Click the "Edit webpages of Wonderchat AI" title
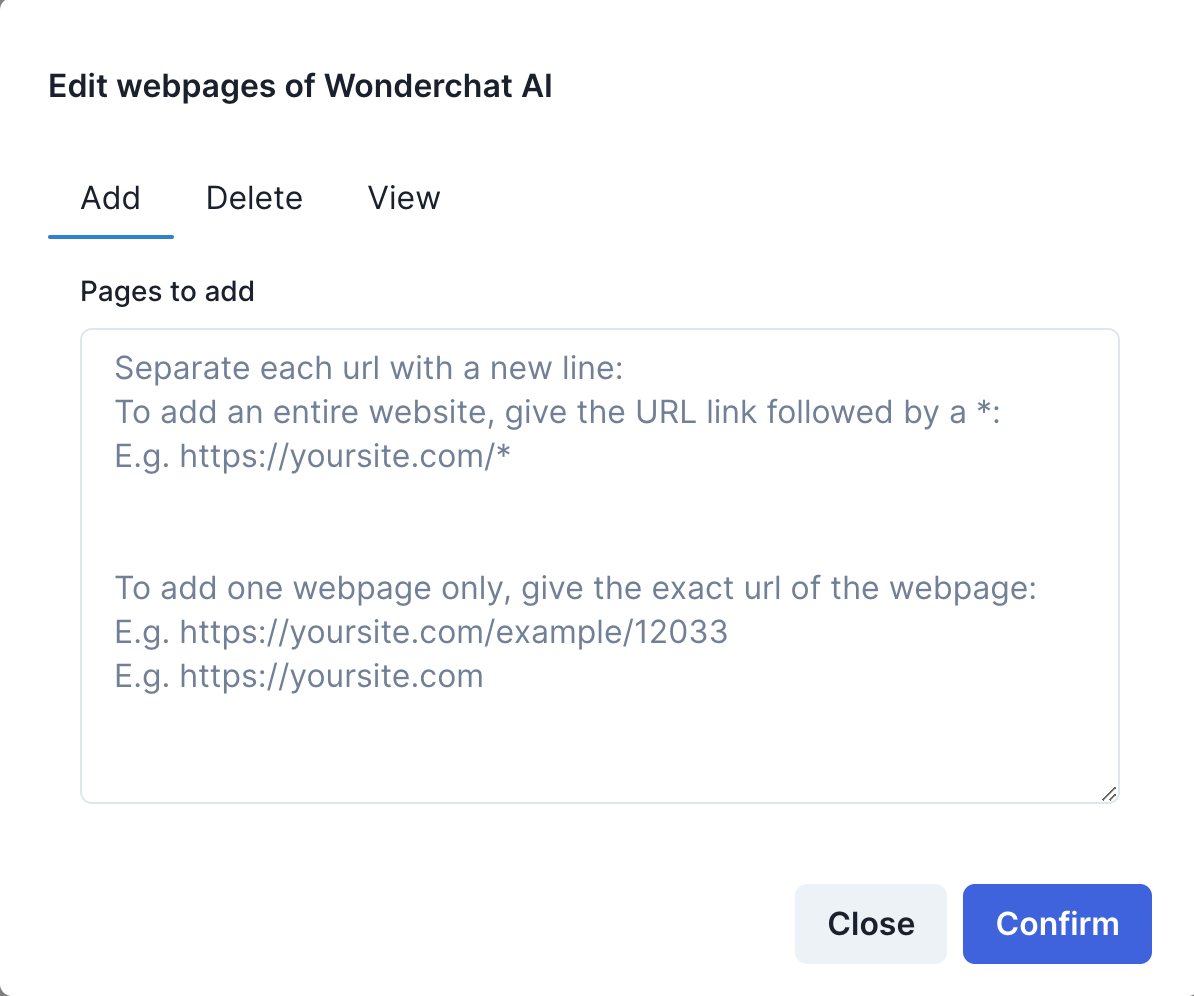Image resolution: width=1194 pixels, height=996 pixels. [x=300, y=86]
